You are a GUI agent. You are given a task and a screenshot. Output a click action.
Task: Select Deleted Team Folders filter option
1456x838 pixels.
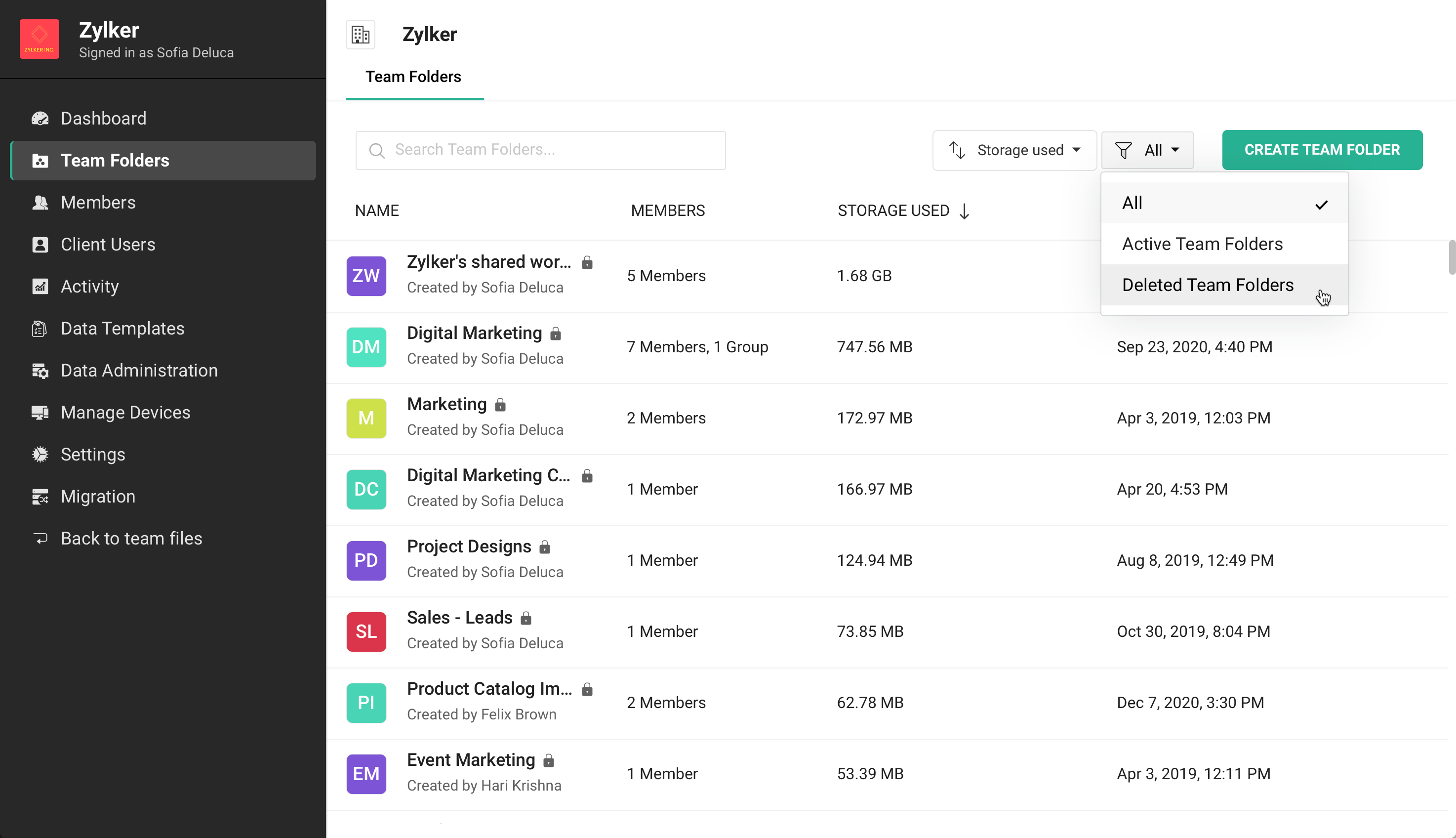coord(1207,285)
